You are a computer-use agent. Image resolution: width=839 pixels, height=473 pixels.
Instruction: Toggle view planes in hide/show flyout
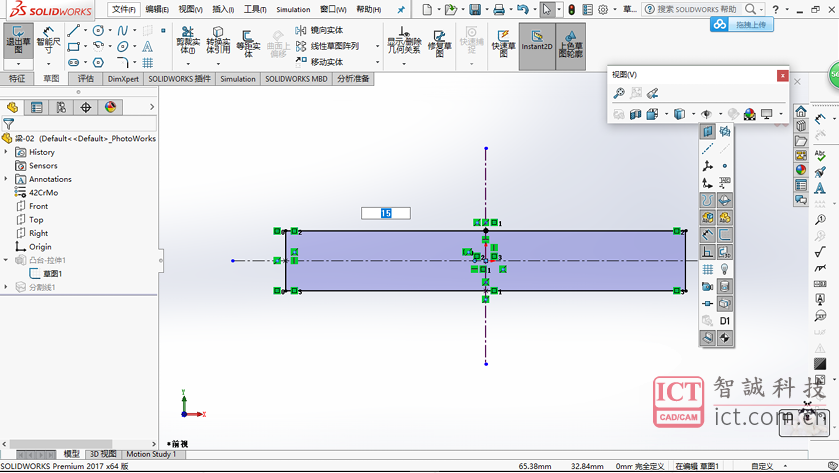tap(707, 131)
